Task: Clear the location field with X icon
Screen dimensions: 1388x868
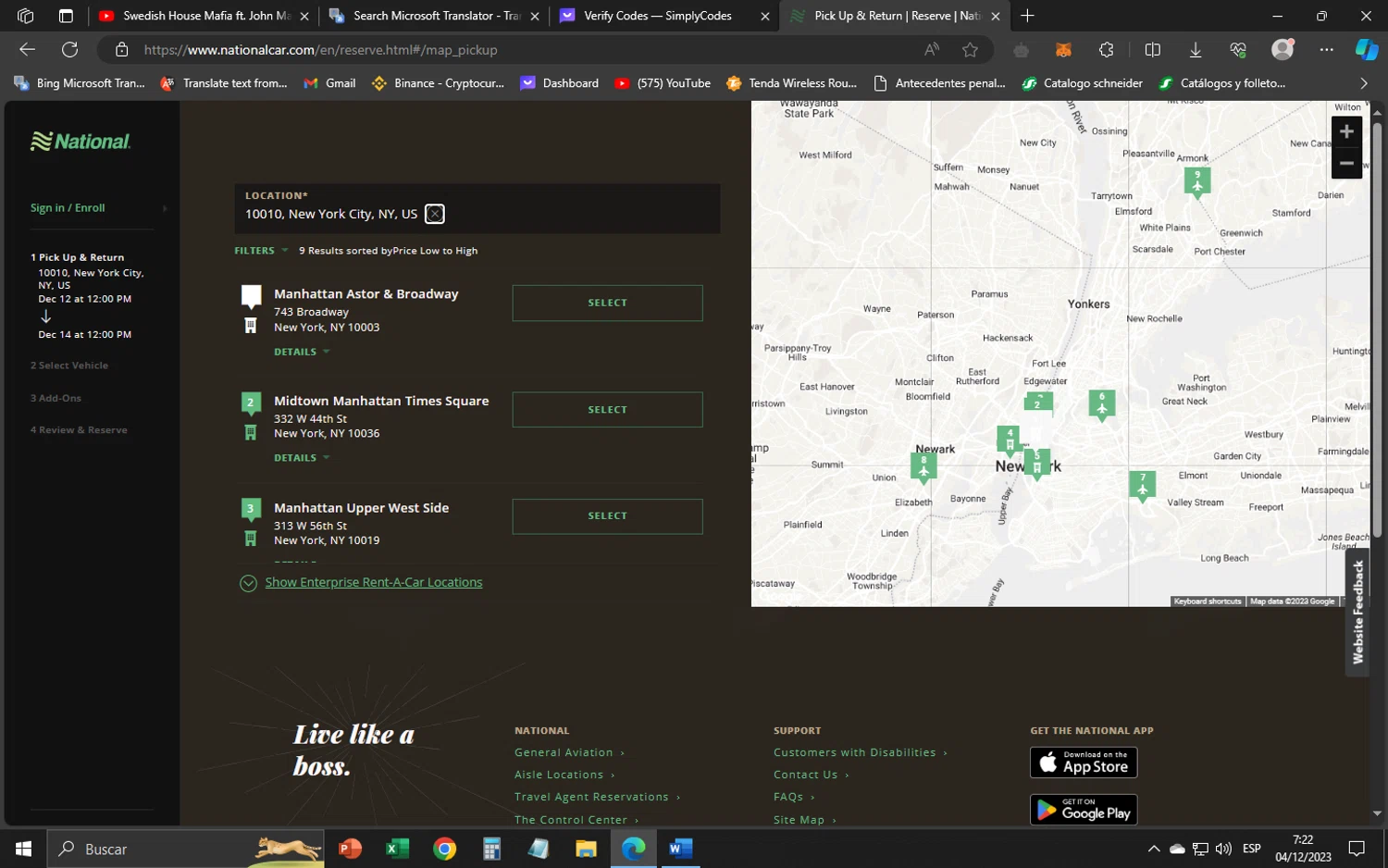Action: click(x=435, y=214)
